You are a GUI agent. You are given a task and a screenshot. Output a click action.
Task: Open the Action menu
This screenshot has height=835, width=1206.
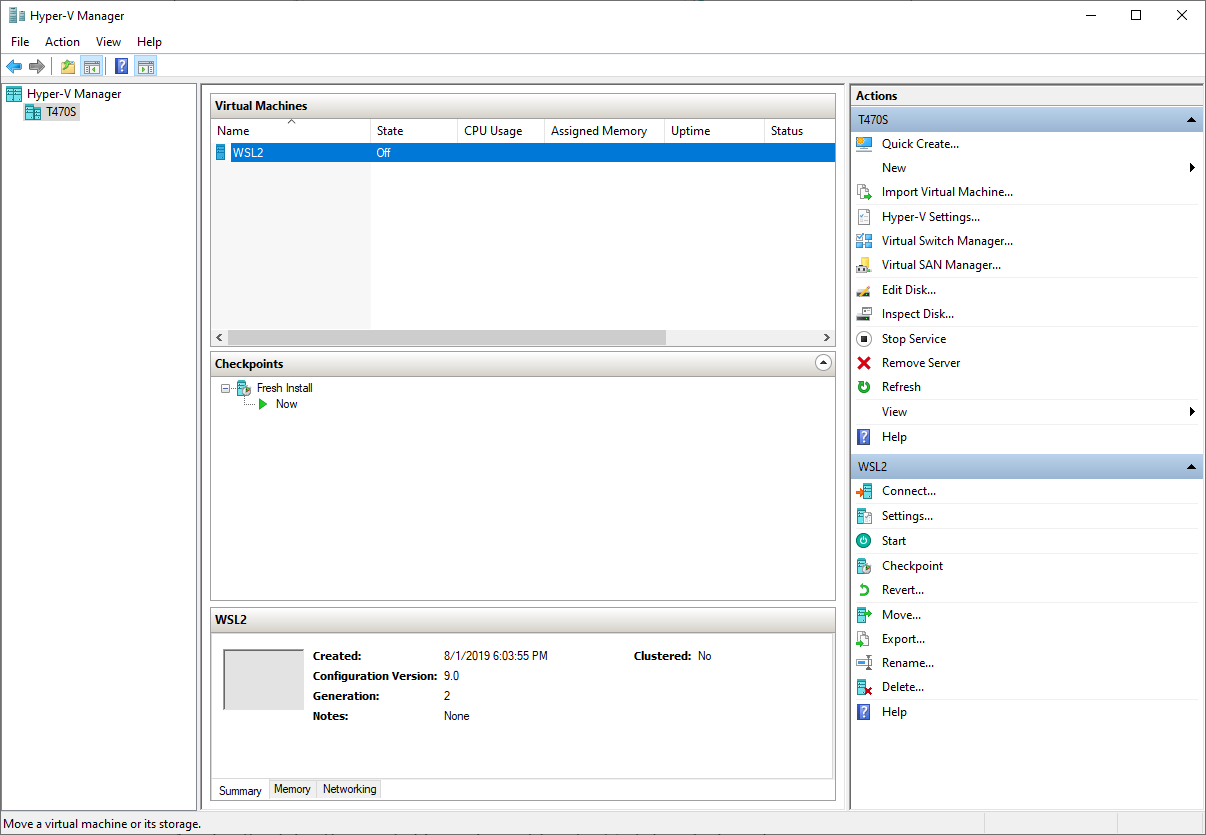click(62, 42)
